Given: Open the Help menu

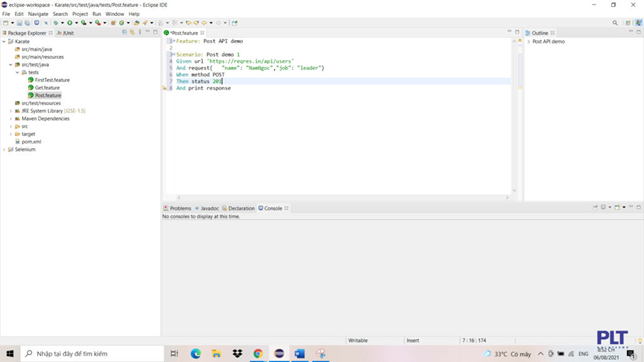Looking at the screenshot, I should tap(134, 14).
